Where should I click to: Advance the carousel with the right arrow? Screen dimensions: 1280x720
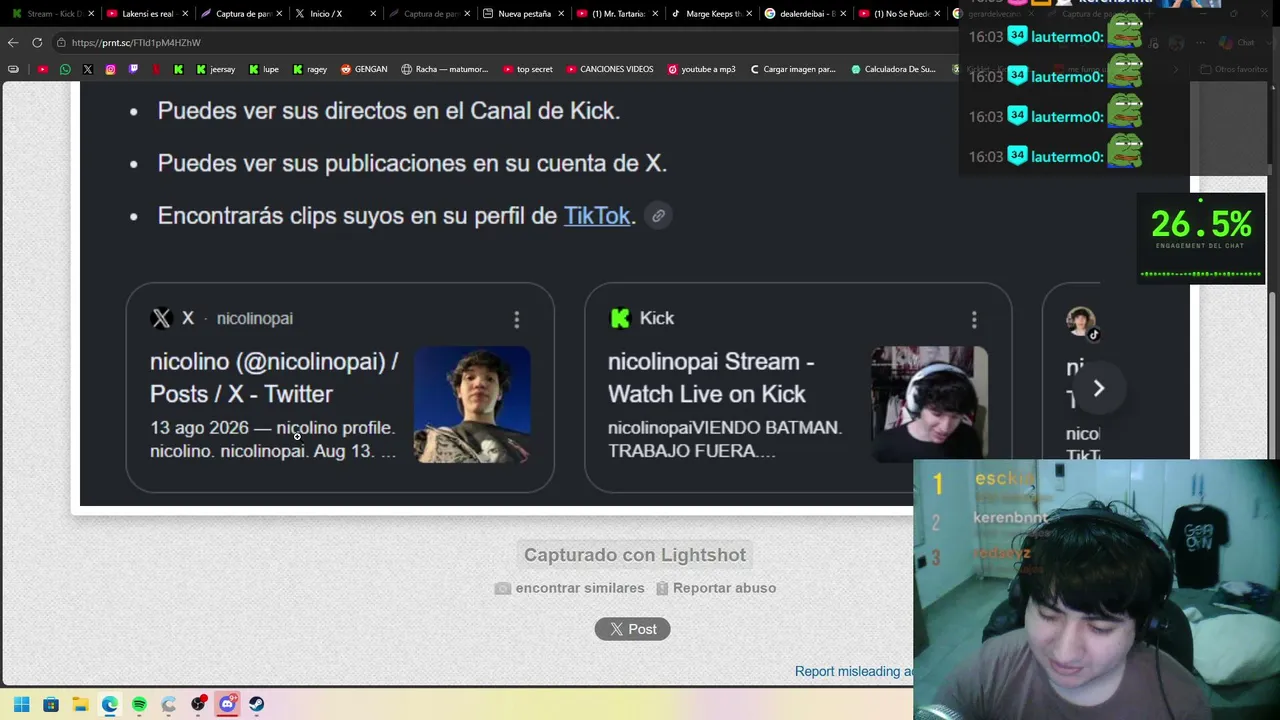coord(1098,388)
